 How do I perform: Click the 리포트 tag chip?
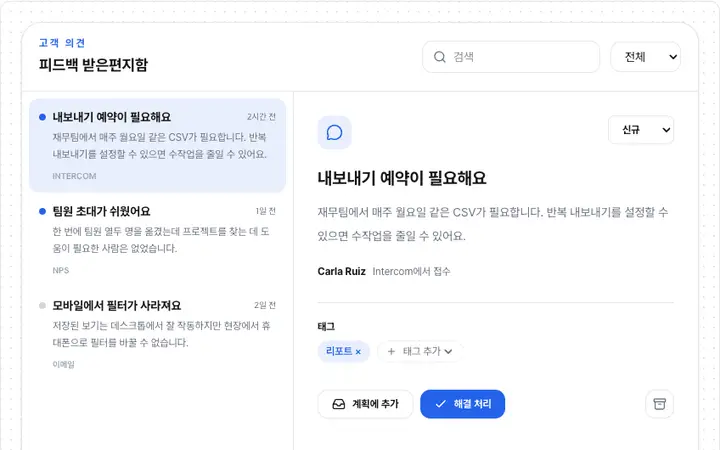pos(343,352)
